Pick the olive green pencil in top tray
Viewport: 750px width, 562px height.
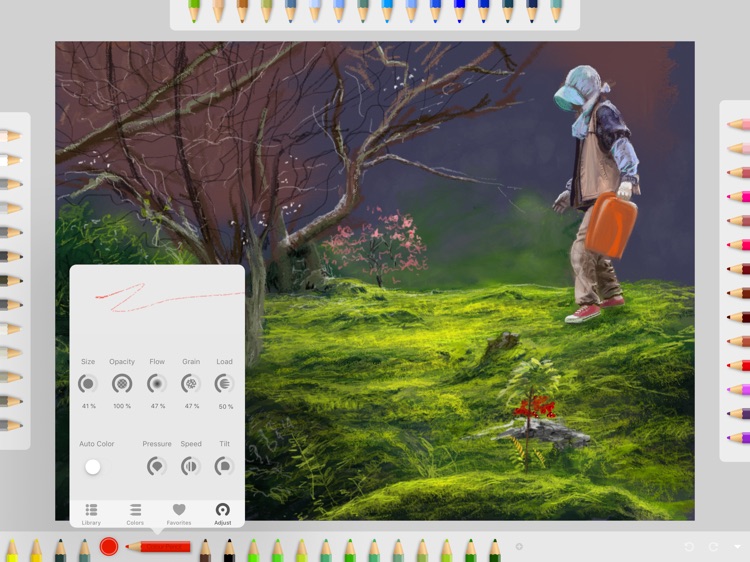coord(266,11)
